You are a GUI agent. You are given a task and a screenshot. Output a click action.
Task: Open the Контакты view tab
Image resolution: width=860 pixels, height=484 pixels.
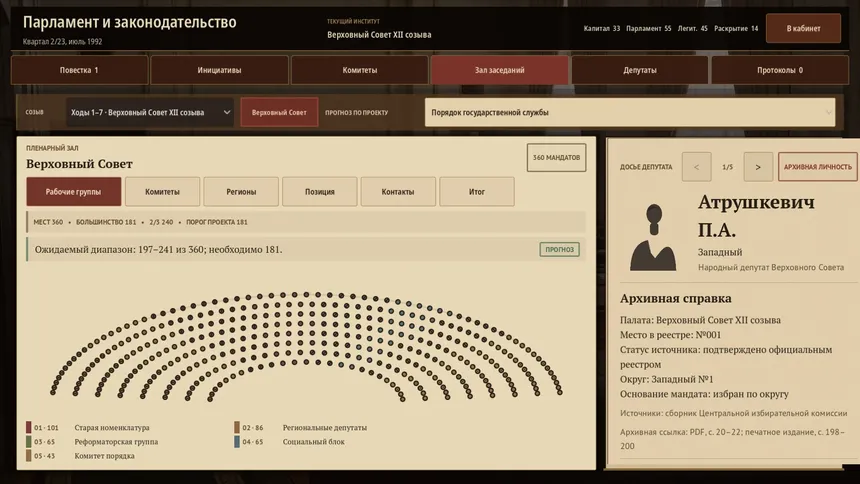tap(398, 192)
